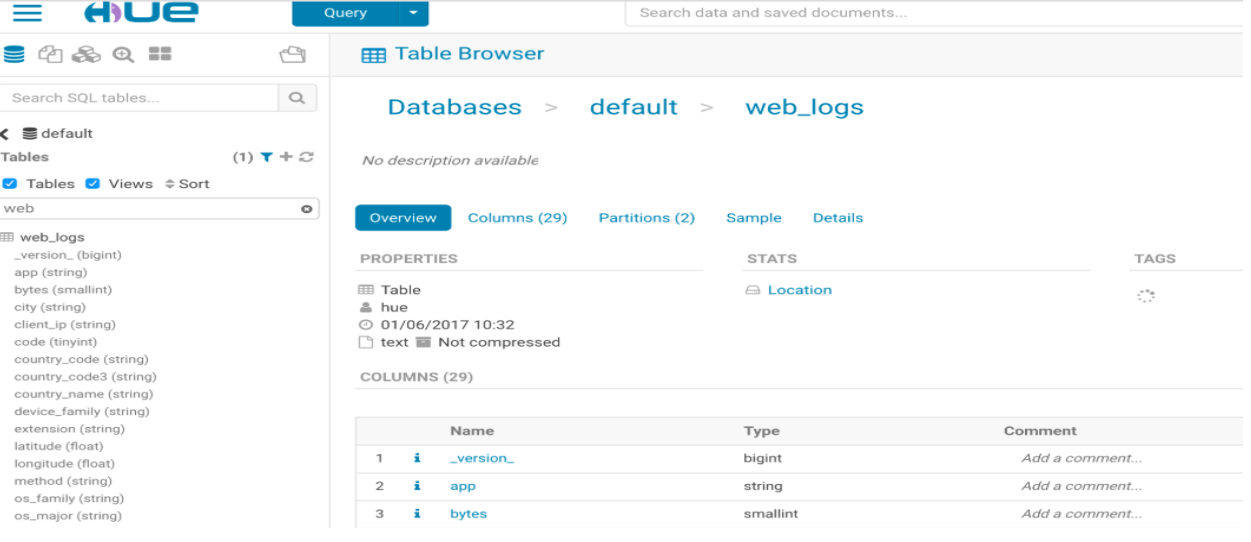Click the _version_ column name link
This screenshot has width=1251, height=542.
(482, 458)
